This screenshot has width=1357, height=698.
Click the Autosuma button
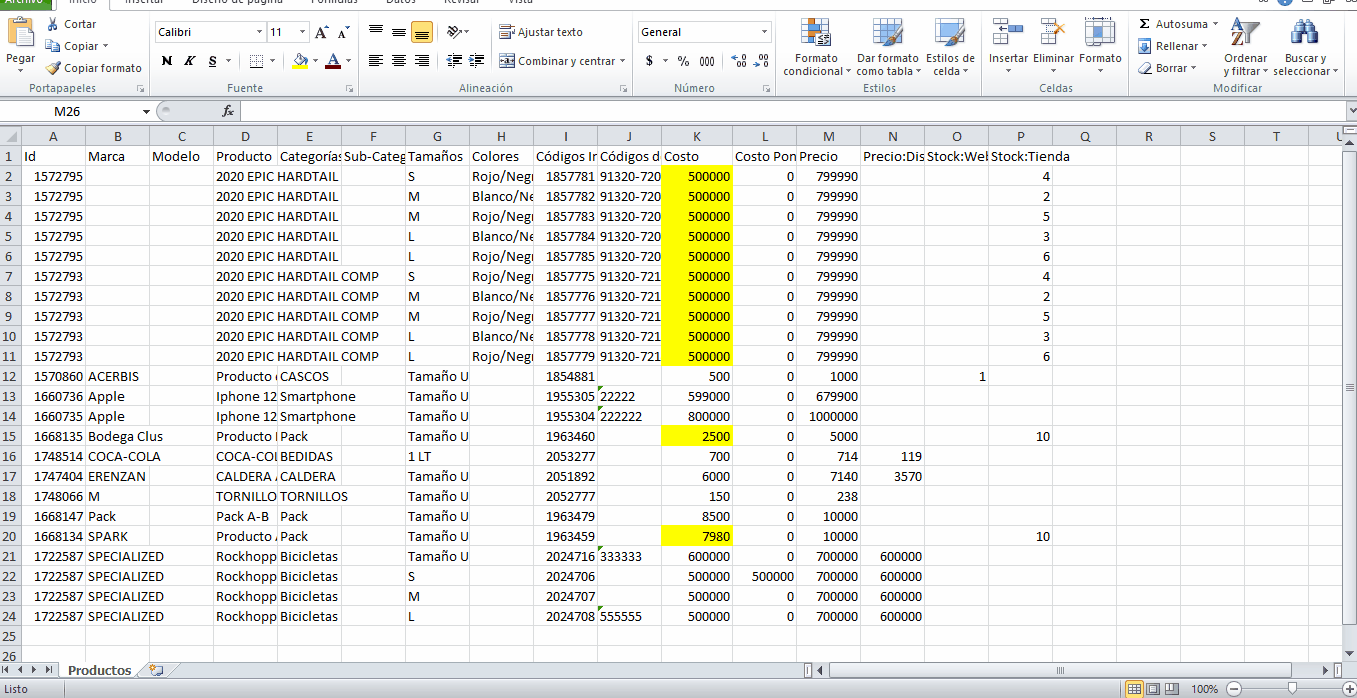pos(1172,24)
